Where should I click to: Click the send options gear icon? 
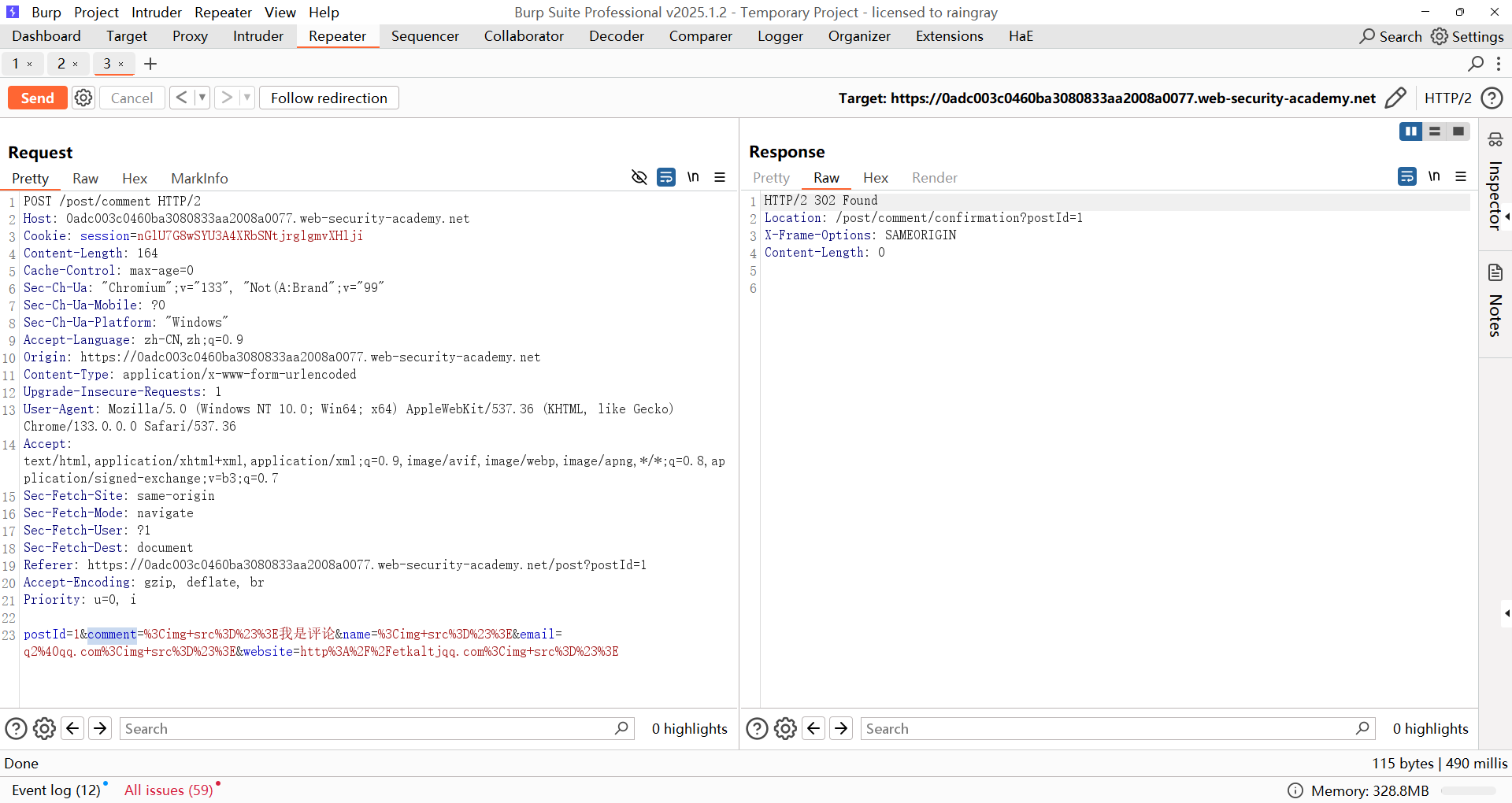(x=83, y=98)
